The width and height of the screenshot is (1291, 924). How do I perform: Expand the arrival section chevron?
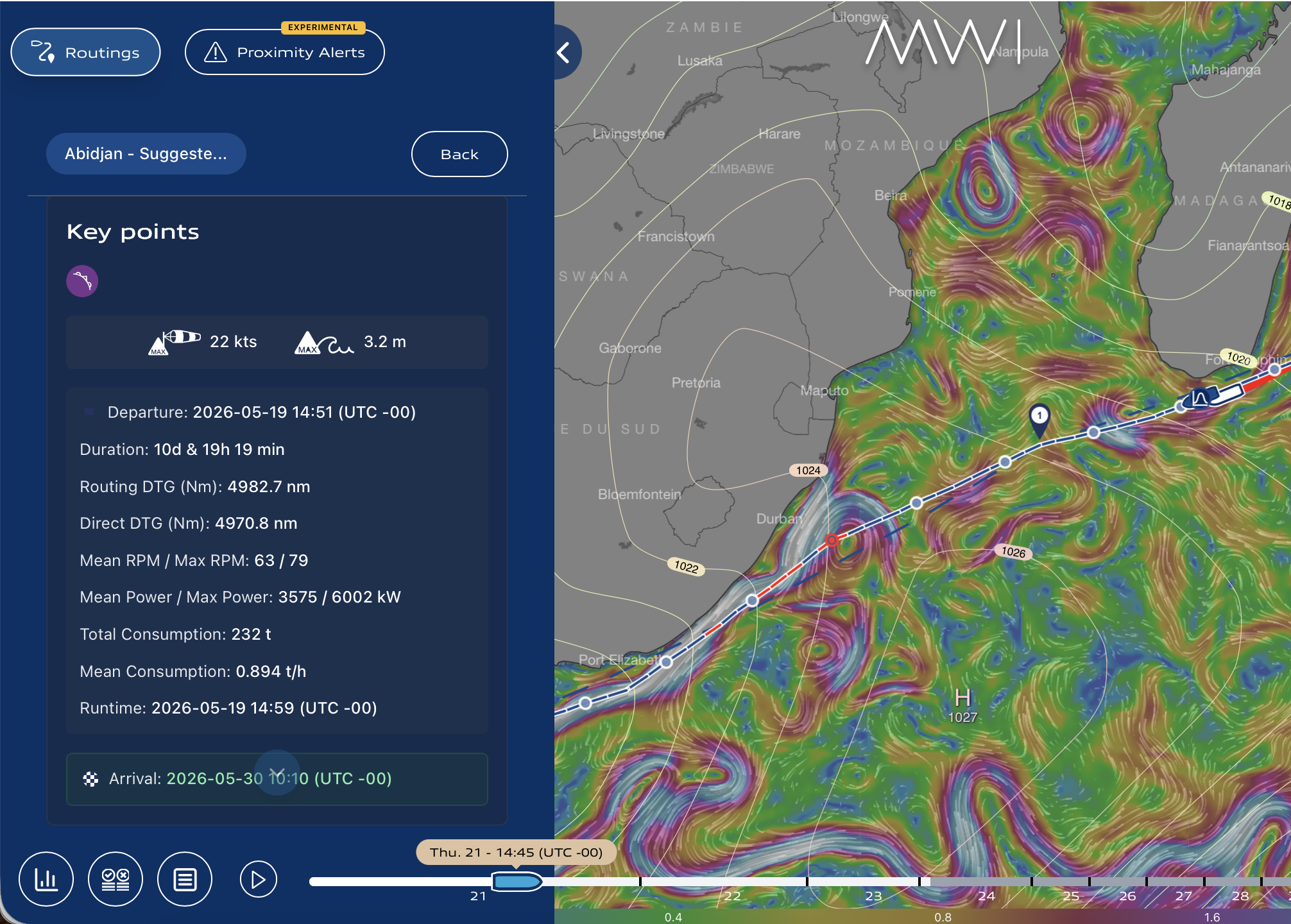click(x=277, y=773)
